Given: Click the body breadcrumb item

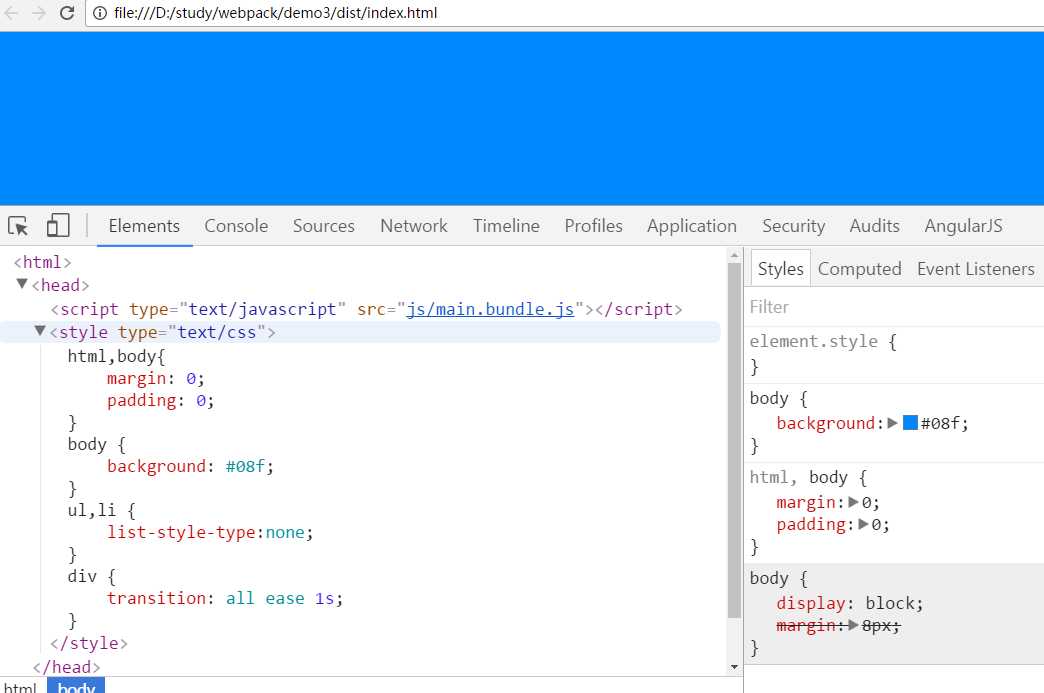Looking at the screenshot, I should tap(76, 686).
